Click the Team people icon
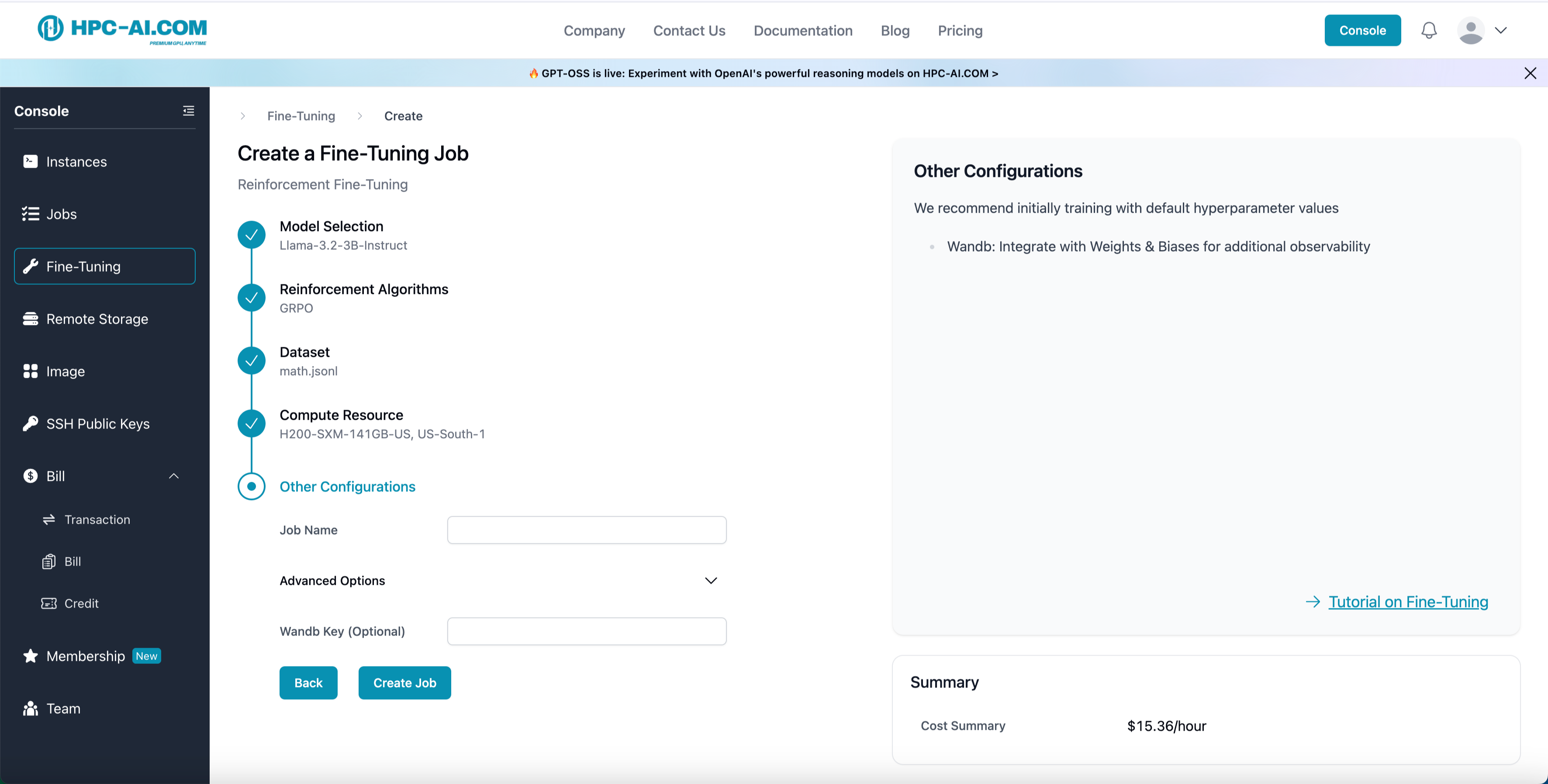Image resolution: width=1548 pixels, height=784 pixels. pos(30,708)
